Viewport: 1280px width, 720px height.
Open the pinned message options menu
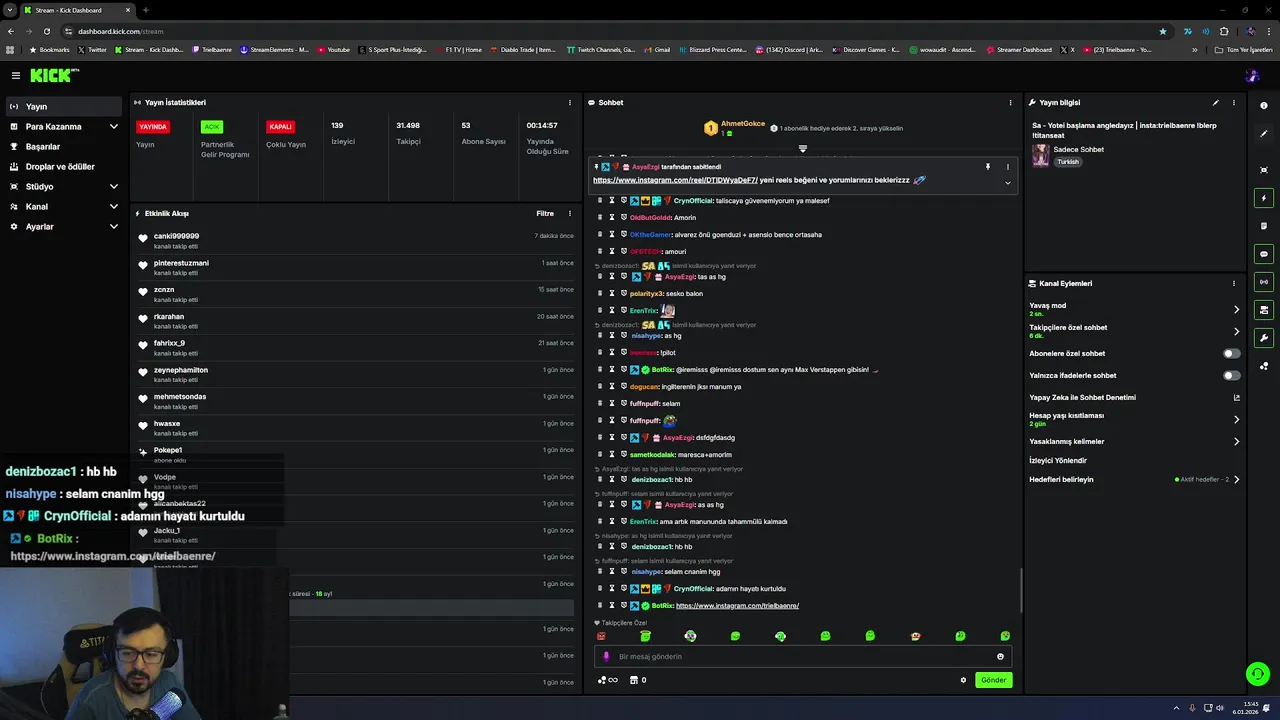pos(1008,167)
